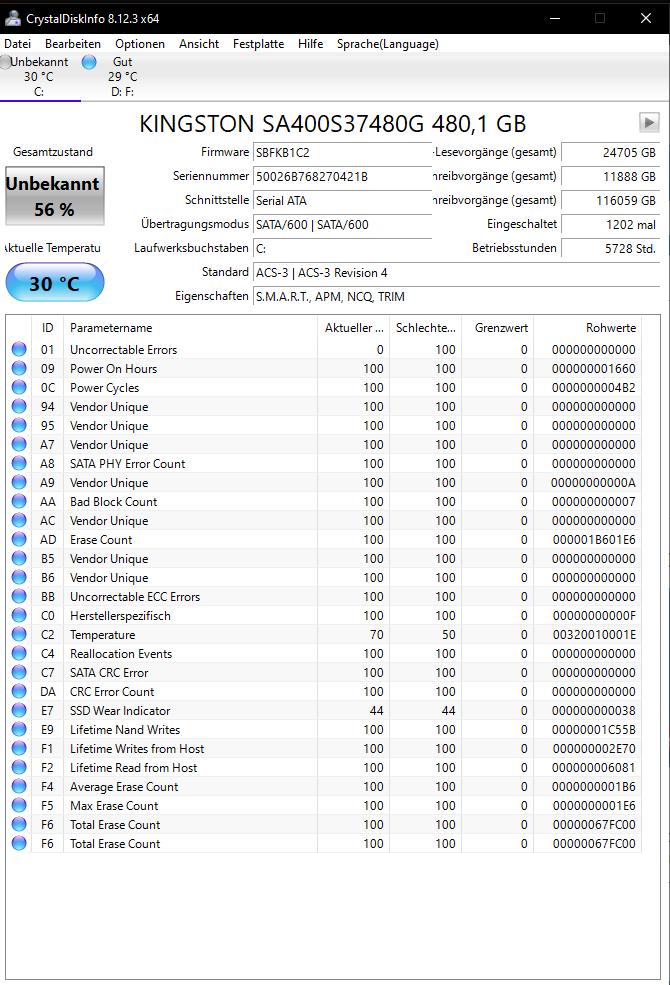
Task: Open the Optionen menu
Action: [x=140, y=44]
